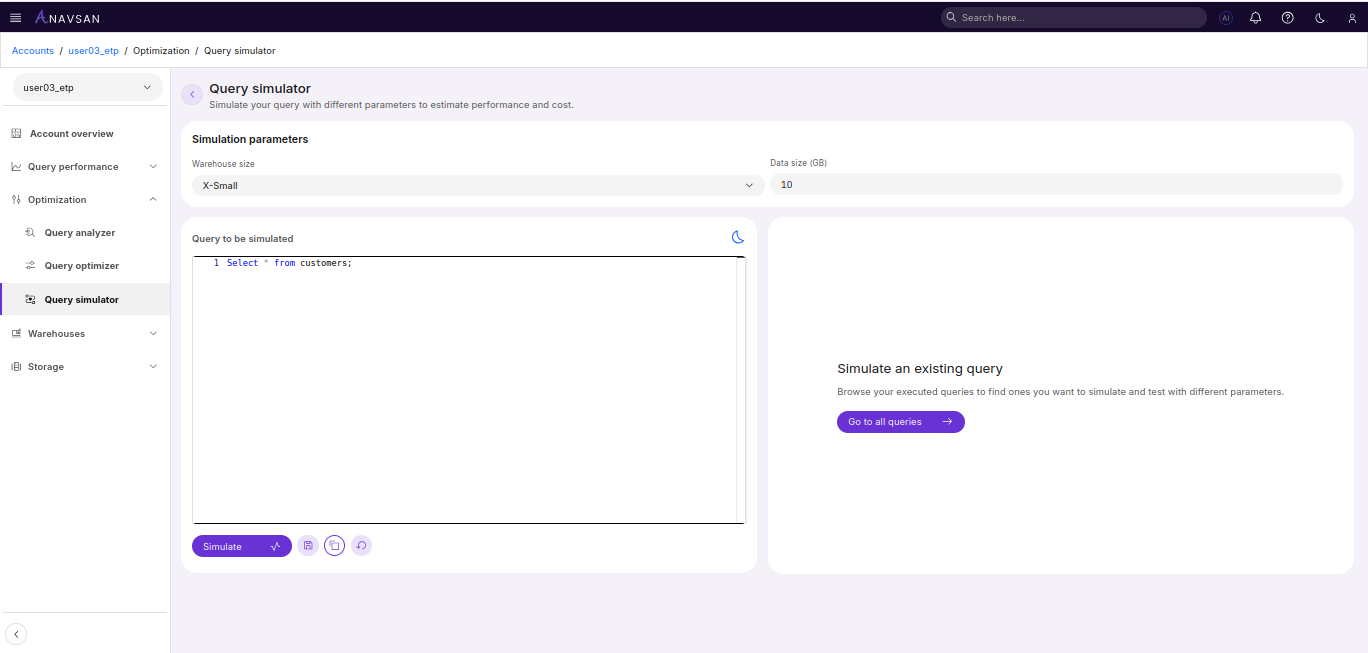Image resolution: width=1368 pixels, height=653 pixels.
Task: Open the Warehouse size dropdown
Action: click(x=477, y=185)
